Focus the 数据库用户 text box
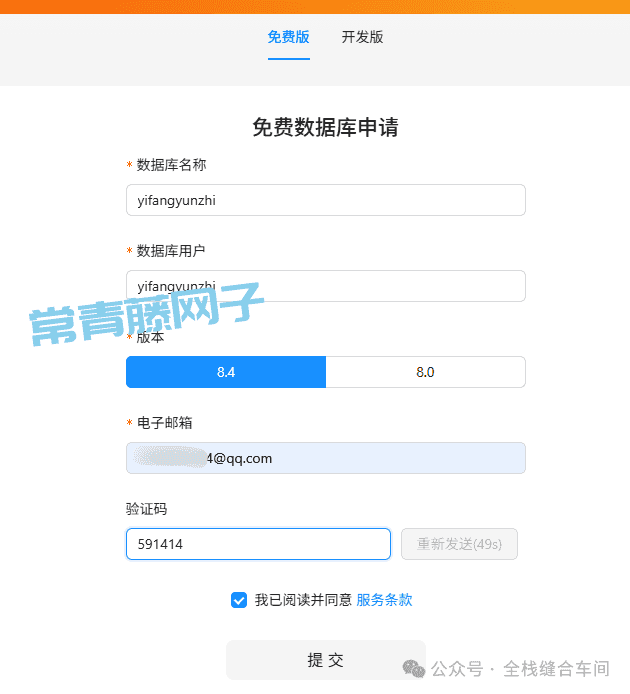 (326, 286)
